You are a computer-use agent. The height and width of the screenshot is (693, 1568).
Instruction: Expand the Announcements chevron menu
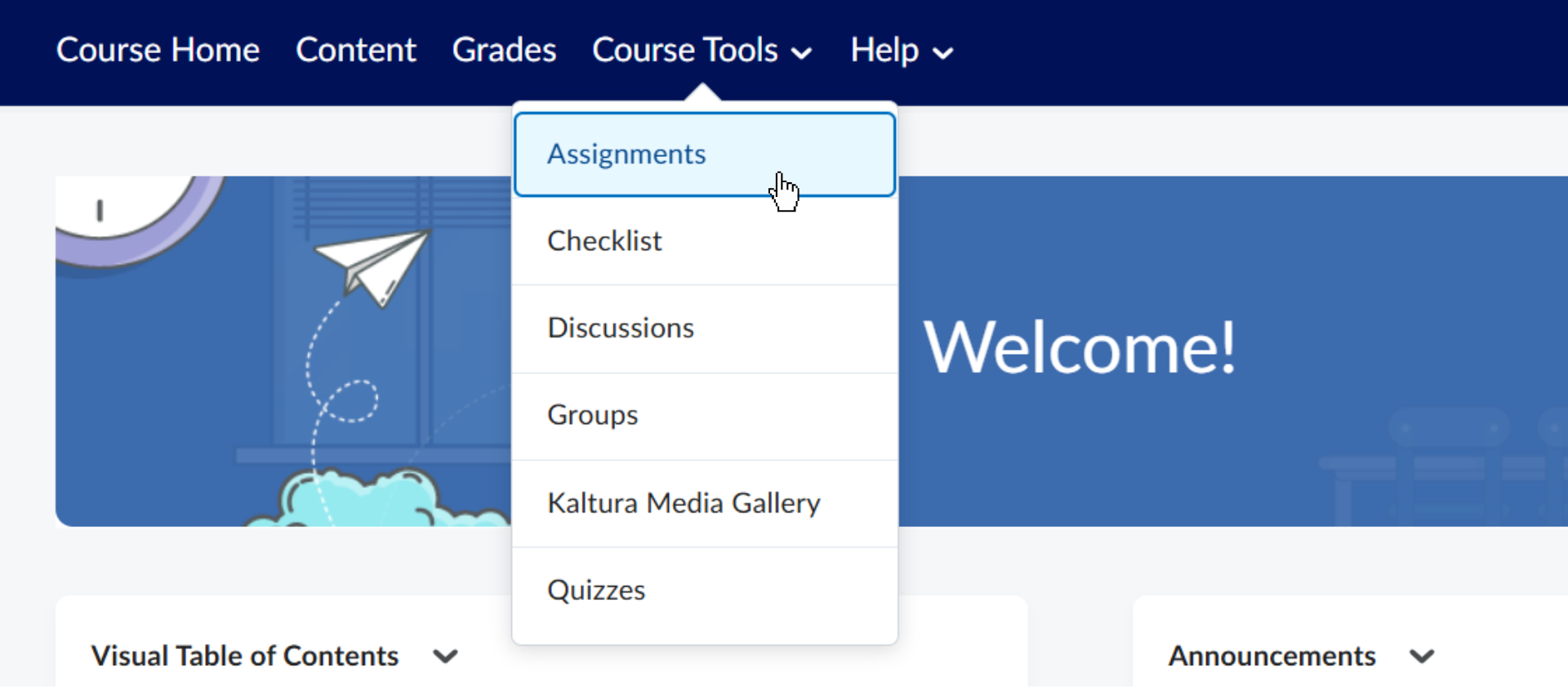1422,656
